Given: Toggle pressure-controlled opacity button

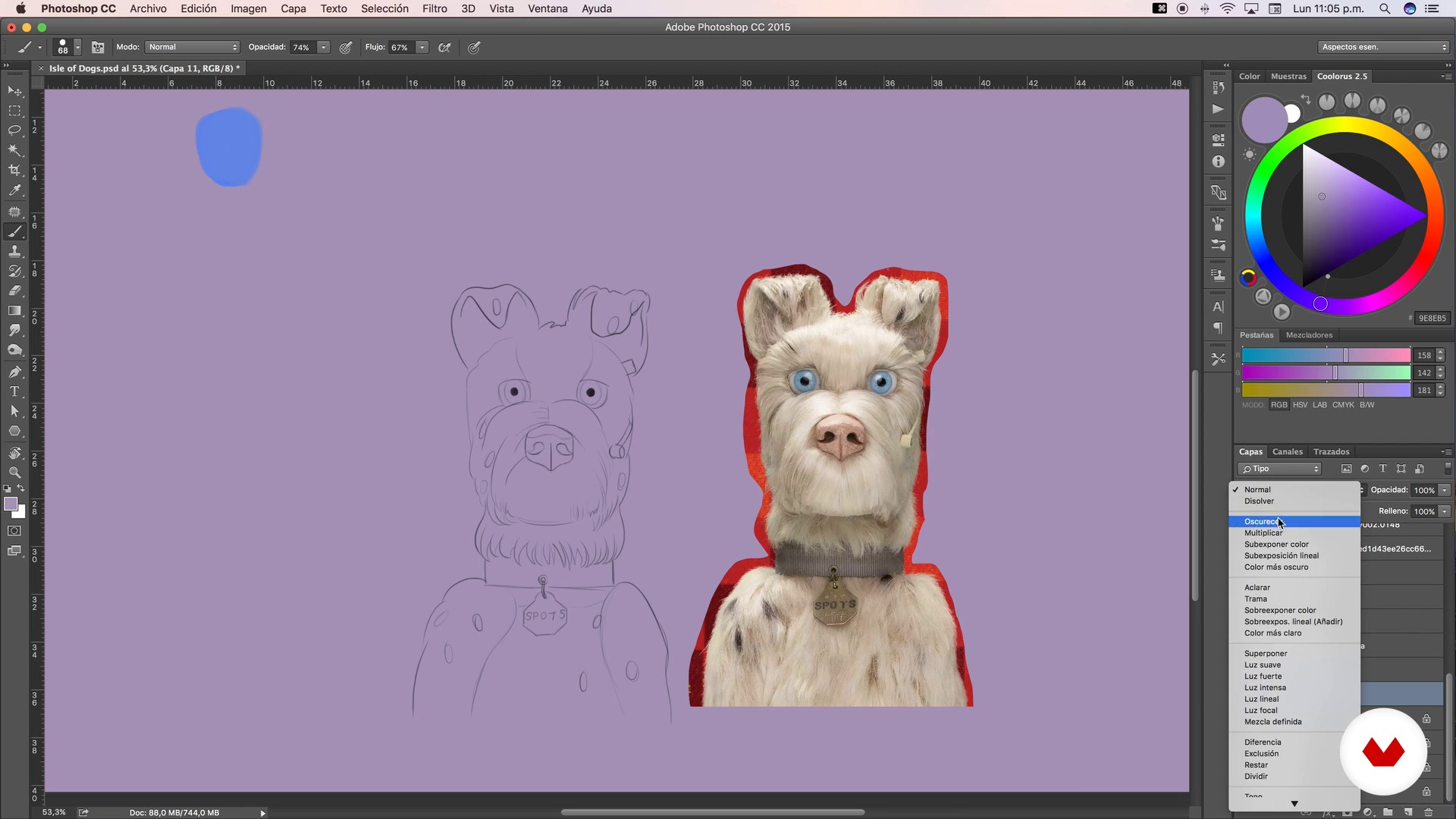Looking at the screenshot, I should (x=346, y=47).
